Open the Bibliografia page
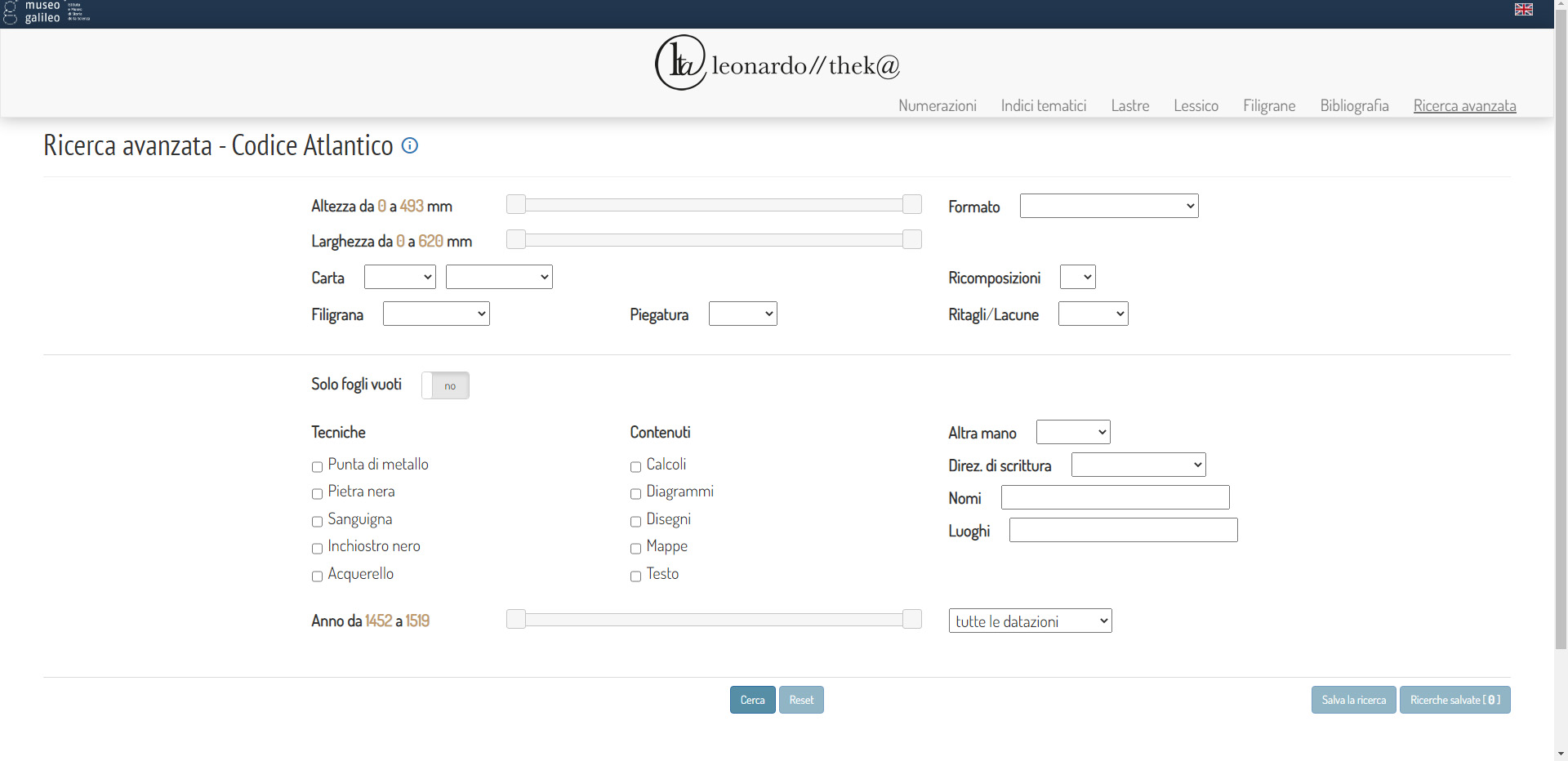The width and height of the screenshot is (1568, 761). click(x=1354, y=105)
